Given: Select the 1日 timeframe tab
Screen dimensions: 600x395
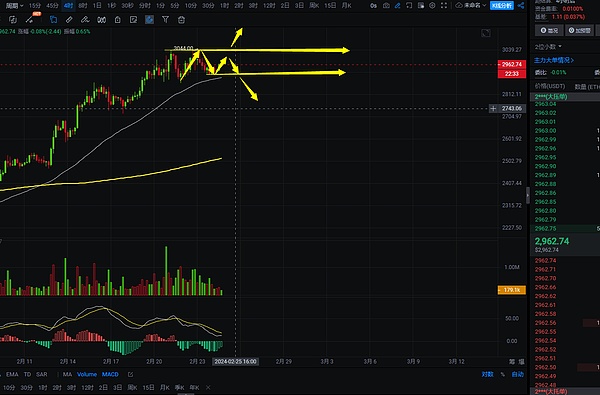Looking at the screenshot, I should tap(97, 5).
